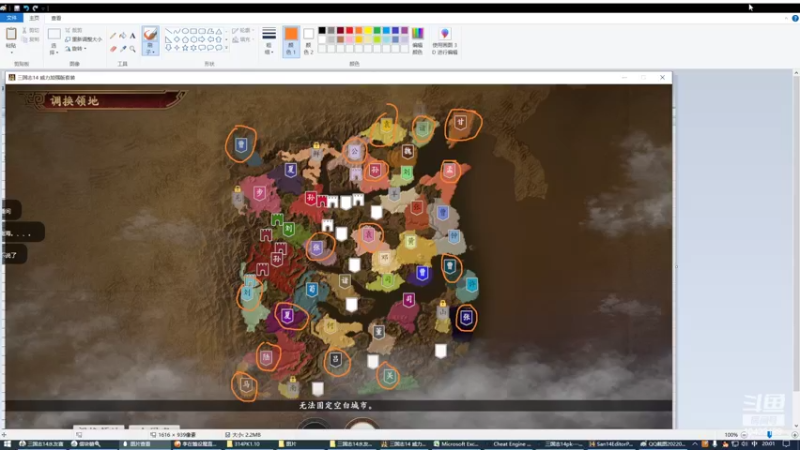Switch to the View (查看) ribbon tab
The image size is (800, 450).
tap(56, 18)
